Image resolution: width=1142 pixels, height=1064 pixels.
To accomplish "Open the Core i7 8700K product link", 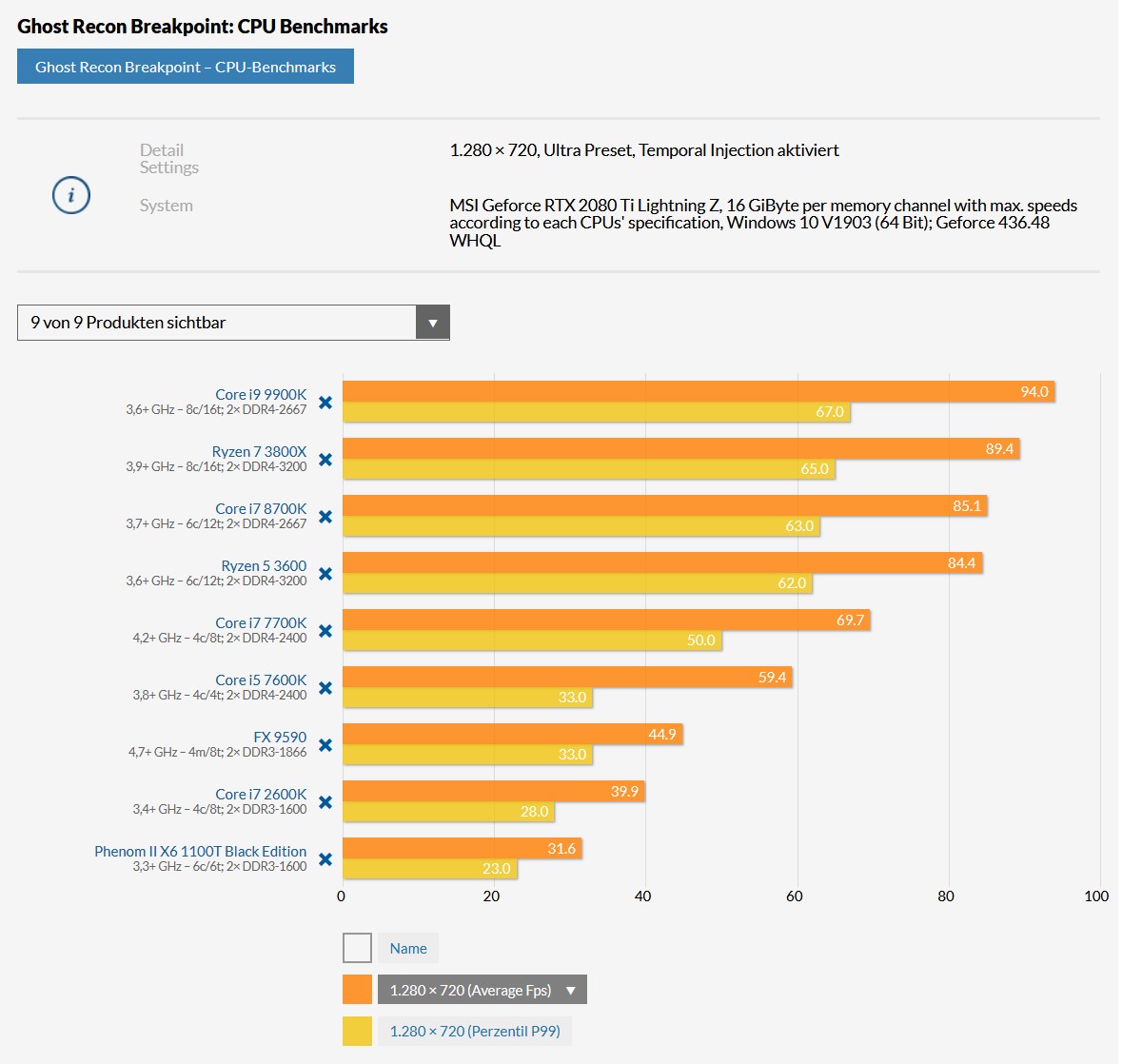I will (262, 508).
